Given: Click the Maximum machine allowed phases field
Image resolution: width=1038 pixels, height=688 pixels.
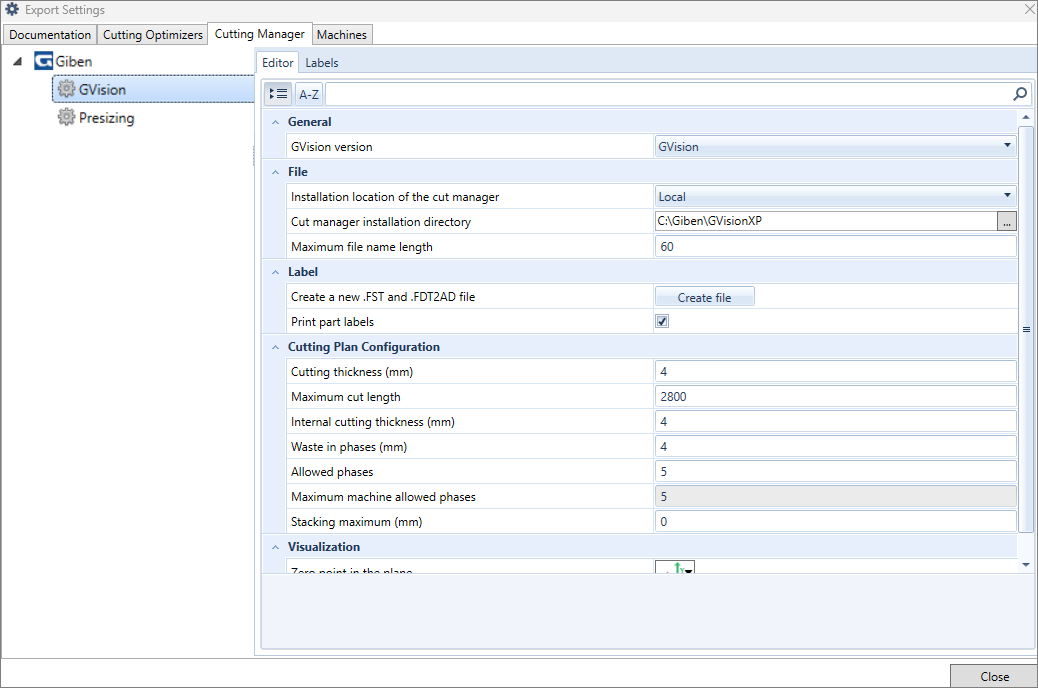Looking at the screenshot, I should click(835, 497).
